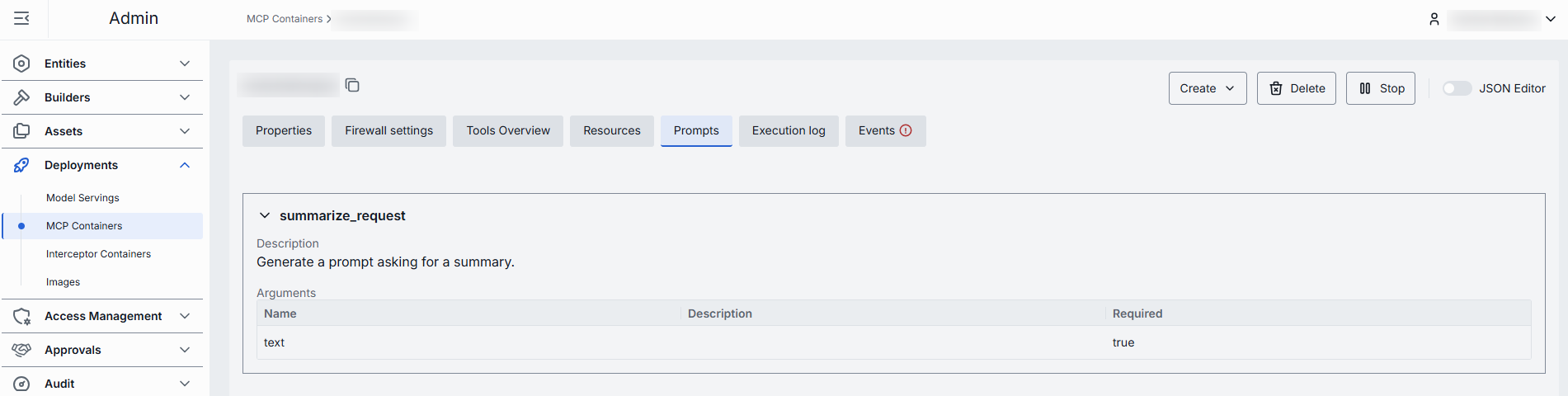Switch to the Tools Overview tab
Image resolution: width=1568 pixels, height=396 pixels.
[507, 130]
